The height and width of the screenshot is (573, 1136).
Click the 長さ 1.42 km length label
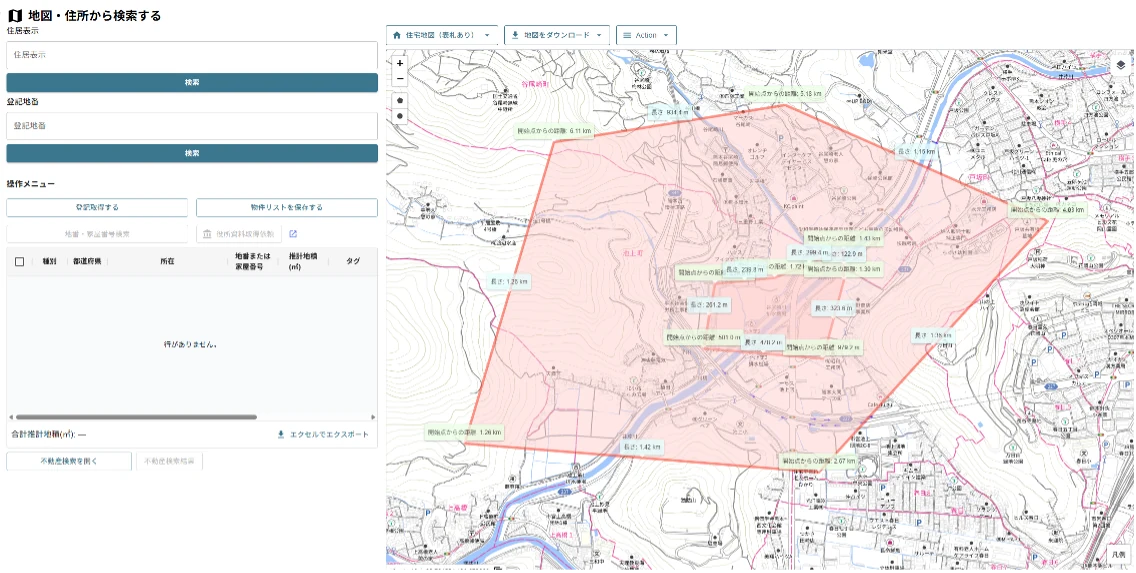point(642,447)
